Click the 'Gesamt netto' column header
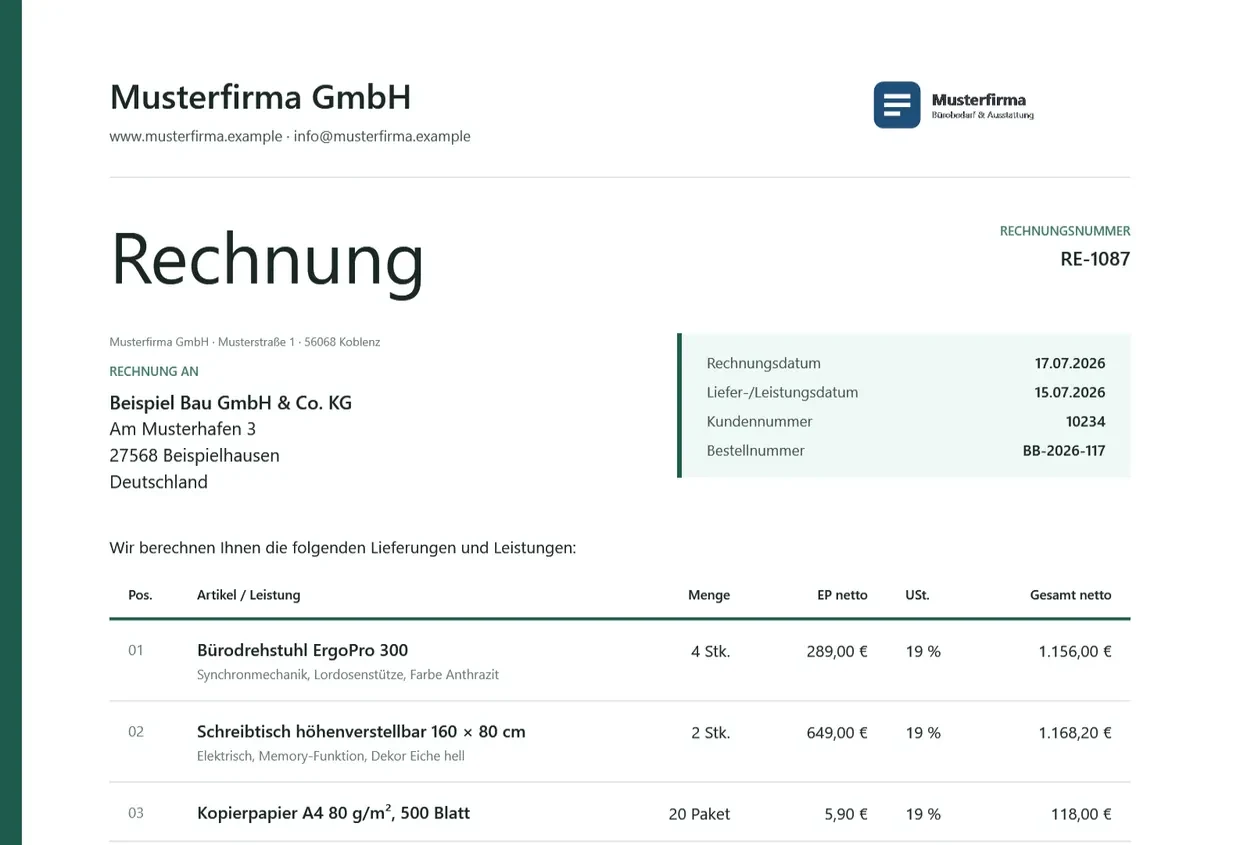The width and height of the screenshot is (1240, 845). pos(1071,594)
